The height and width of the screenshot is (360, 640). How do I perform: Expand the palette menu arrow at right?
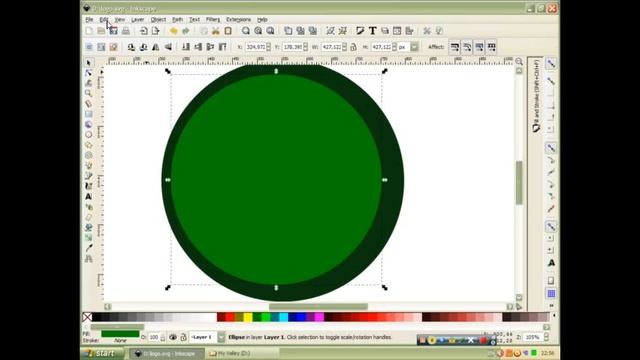click(x=554, y=316)
